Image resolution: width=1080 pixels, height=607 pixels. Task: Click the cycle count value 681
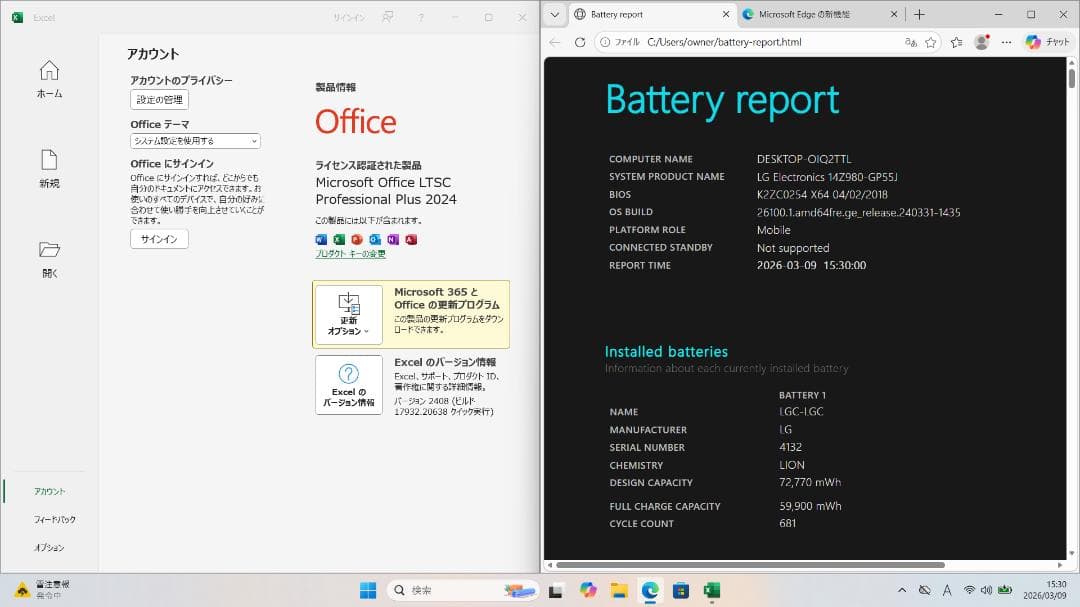pos(787,524)
